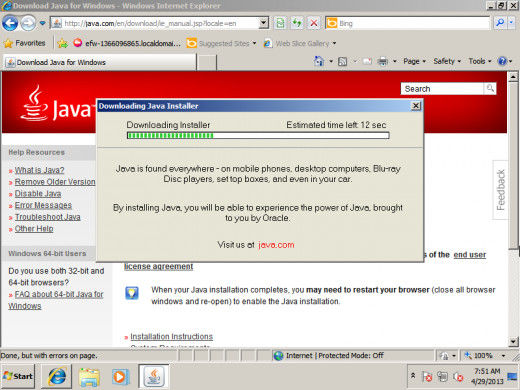Click the browser Back arrow button
This screenshot has height=390, width=520.
pyautogui.click(x=10, y=23)
